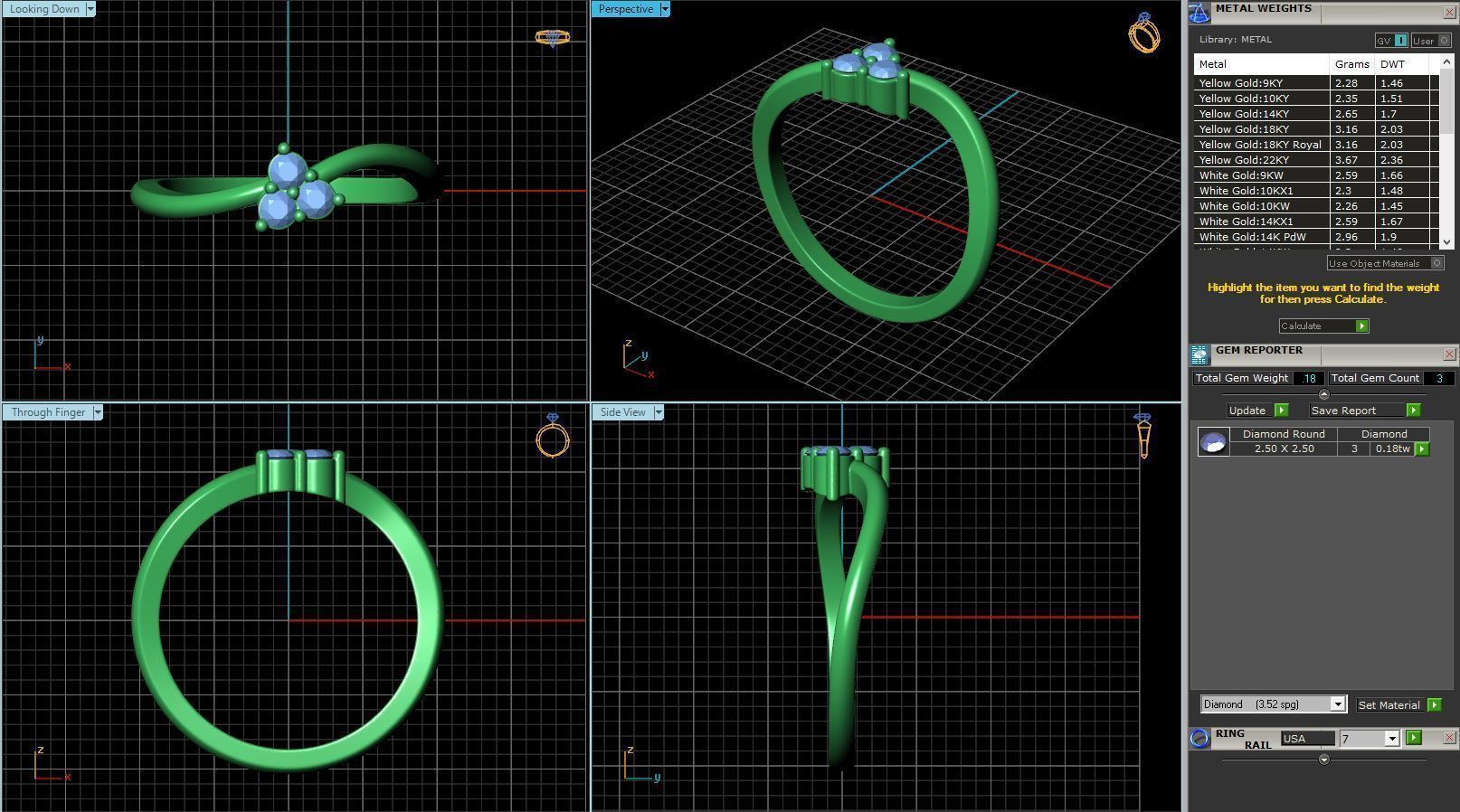Close the Ring Rail panel
The height and width of the screenshot is (812, 1460).
pos(1449,738)
